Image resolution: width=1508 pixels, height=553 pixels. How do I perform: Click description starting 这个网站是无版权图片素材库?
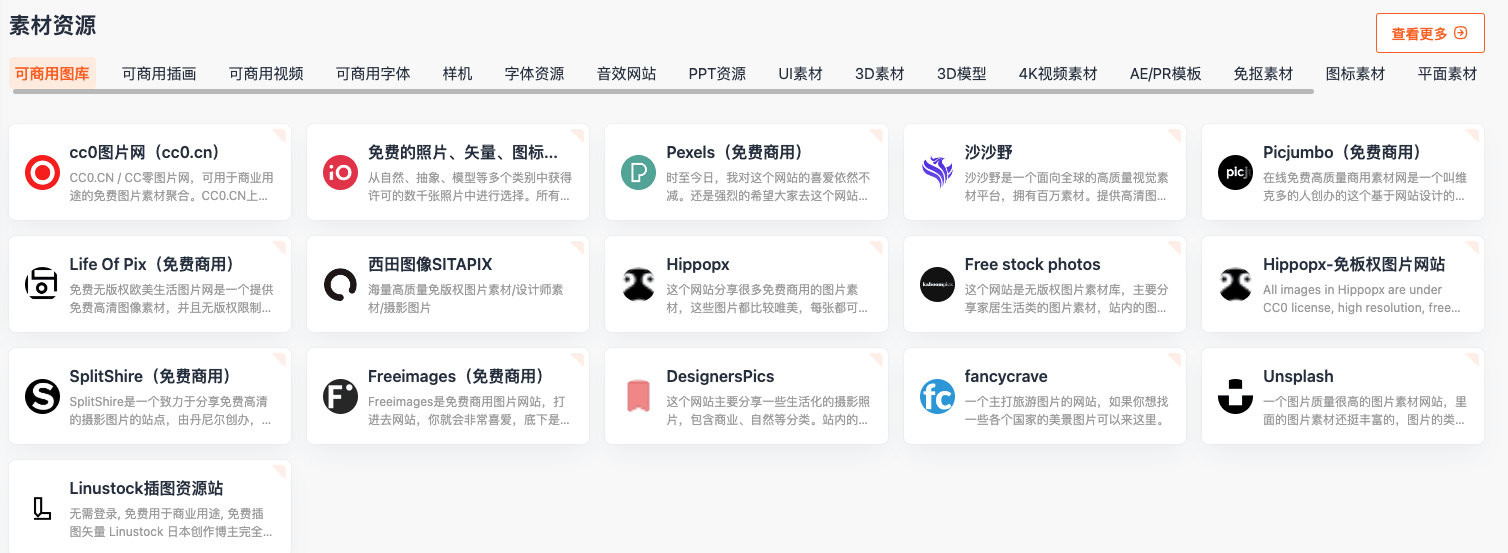[1067, 299]
